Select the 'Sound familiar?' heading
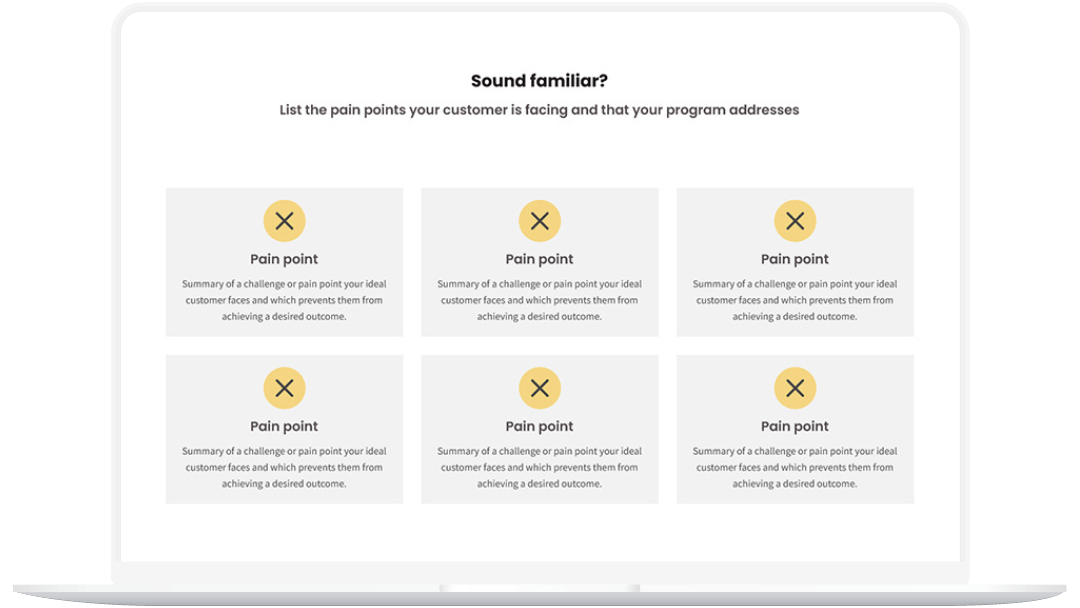The image size is (1080, 608). [539, 81]
